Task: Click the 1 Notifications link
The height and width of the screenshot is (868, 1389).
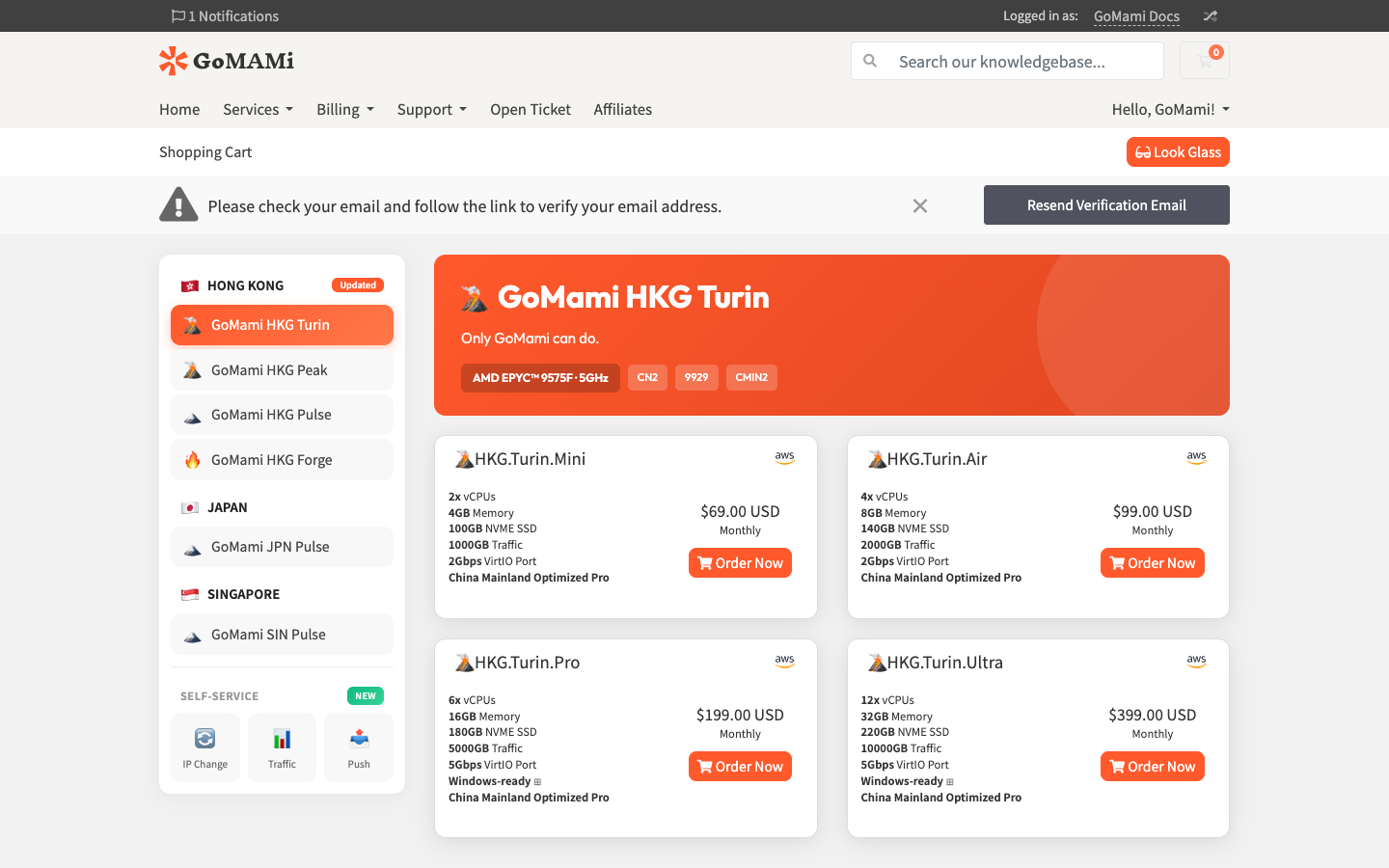Action: coord(225,16)
